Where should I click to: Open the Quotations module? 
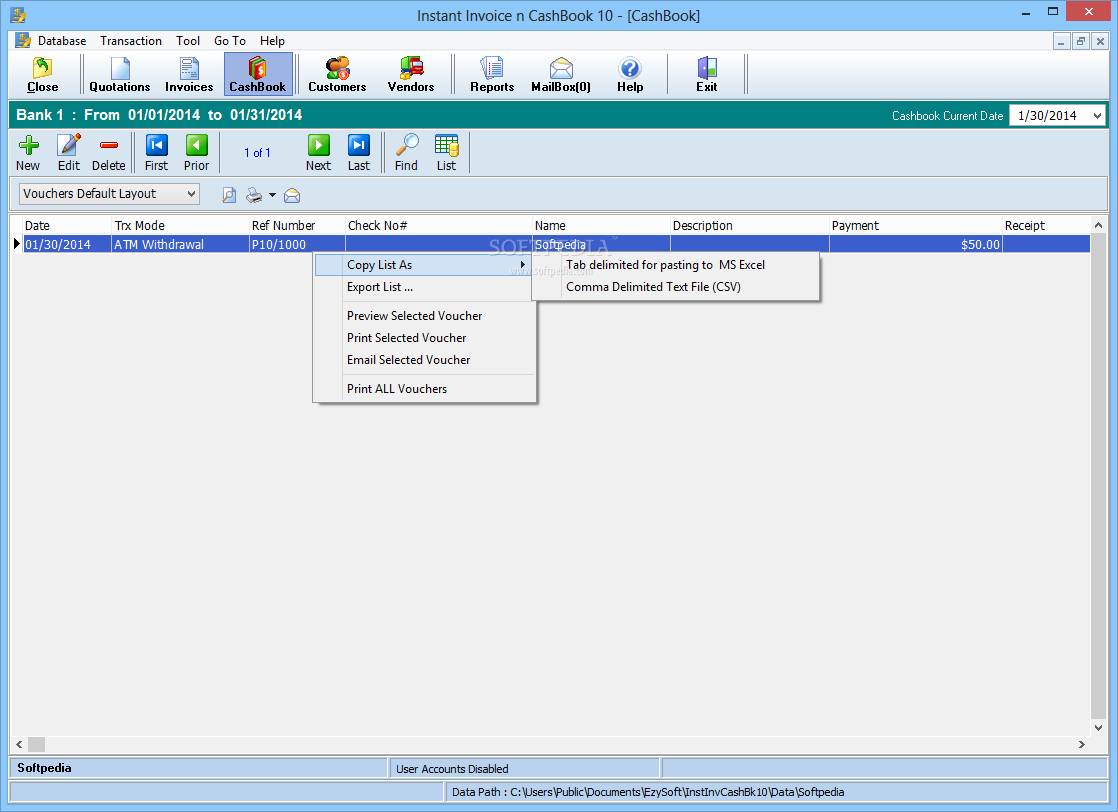pos(120,75)
